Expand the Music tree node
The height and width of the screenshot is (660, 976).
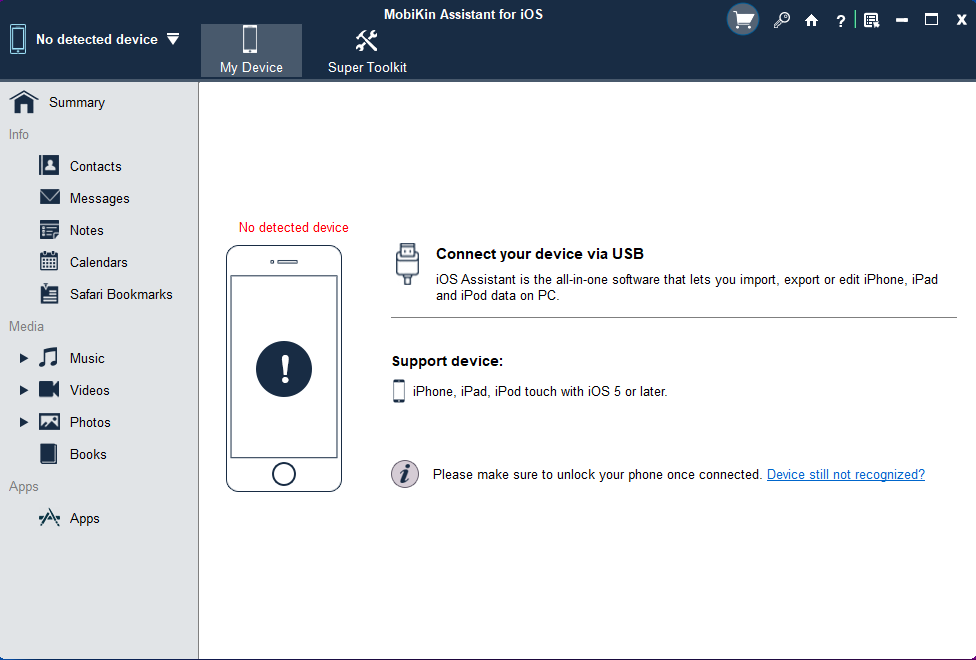coord(24,358)
